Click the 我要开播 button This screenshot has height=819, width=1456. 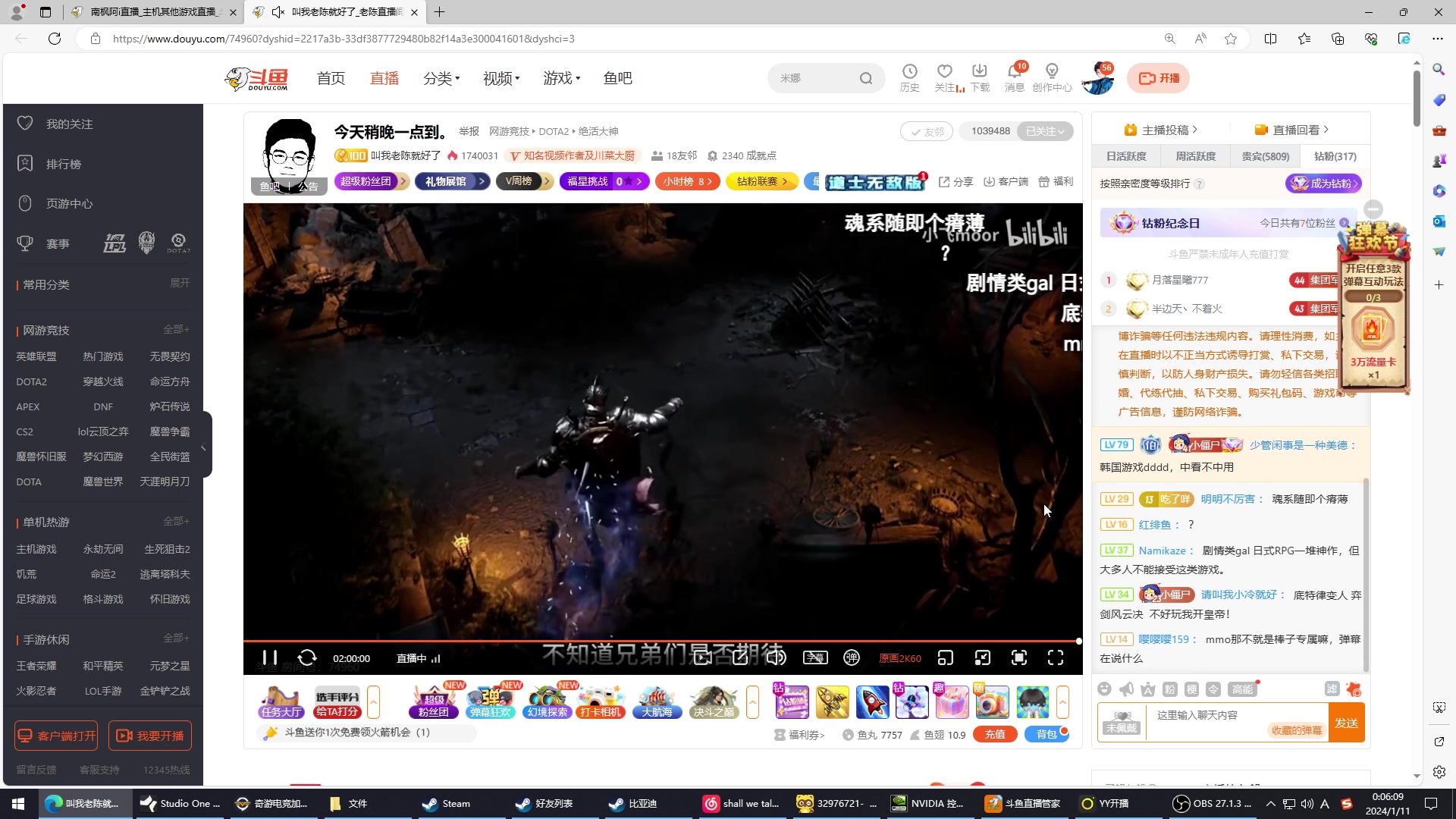pos(150,736)
